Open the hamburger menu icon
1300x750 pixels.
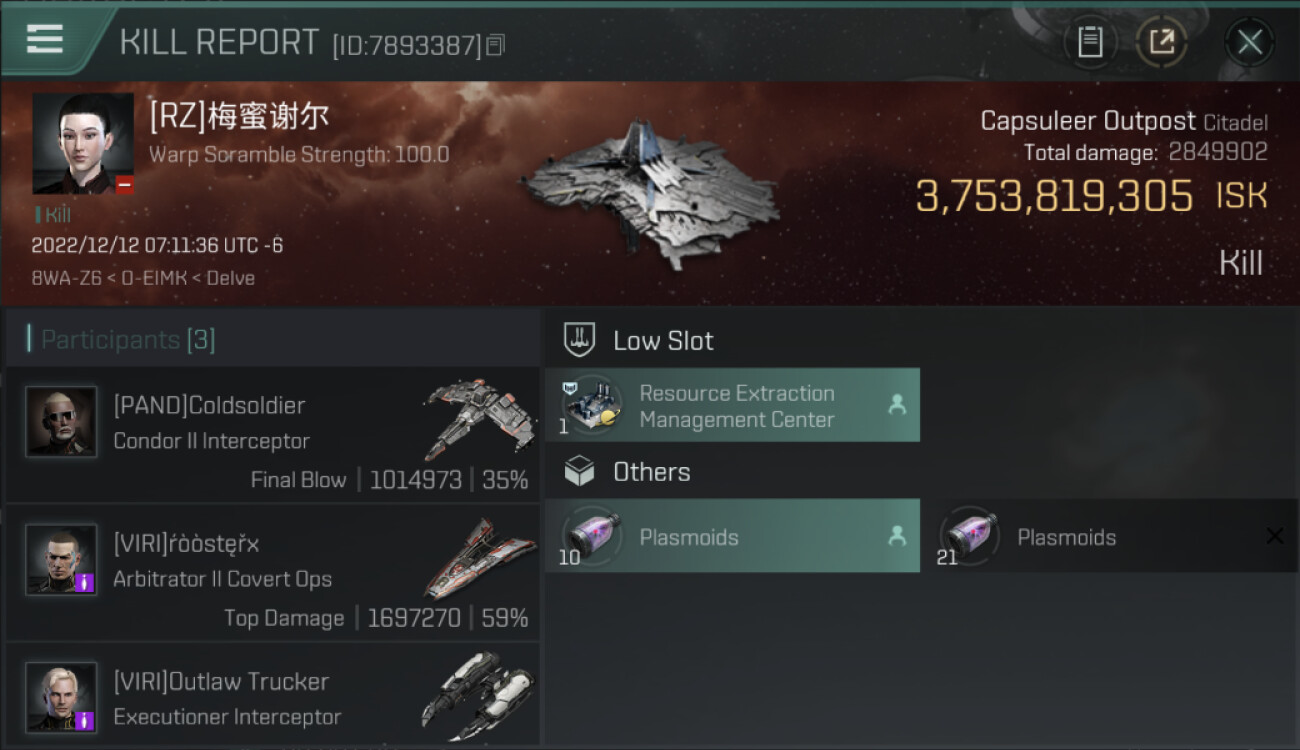(x=45, y=40)
